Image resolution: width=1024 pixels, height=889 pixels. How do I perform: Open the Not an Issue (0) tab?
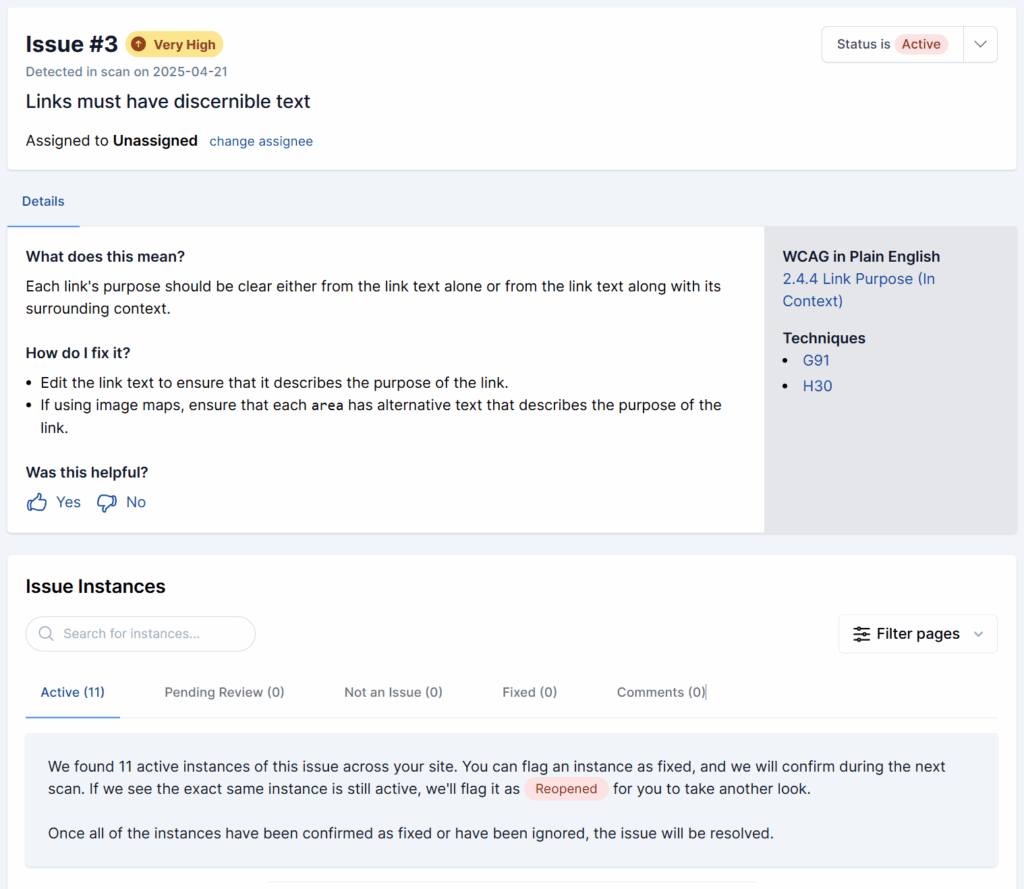[393, 692]
